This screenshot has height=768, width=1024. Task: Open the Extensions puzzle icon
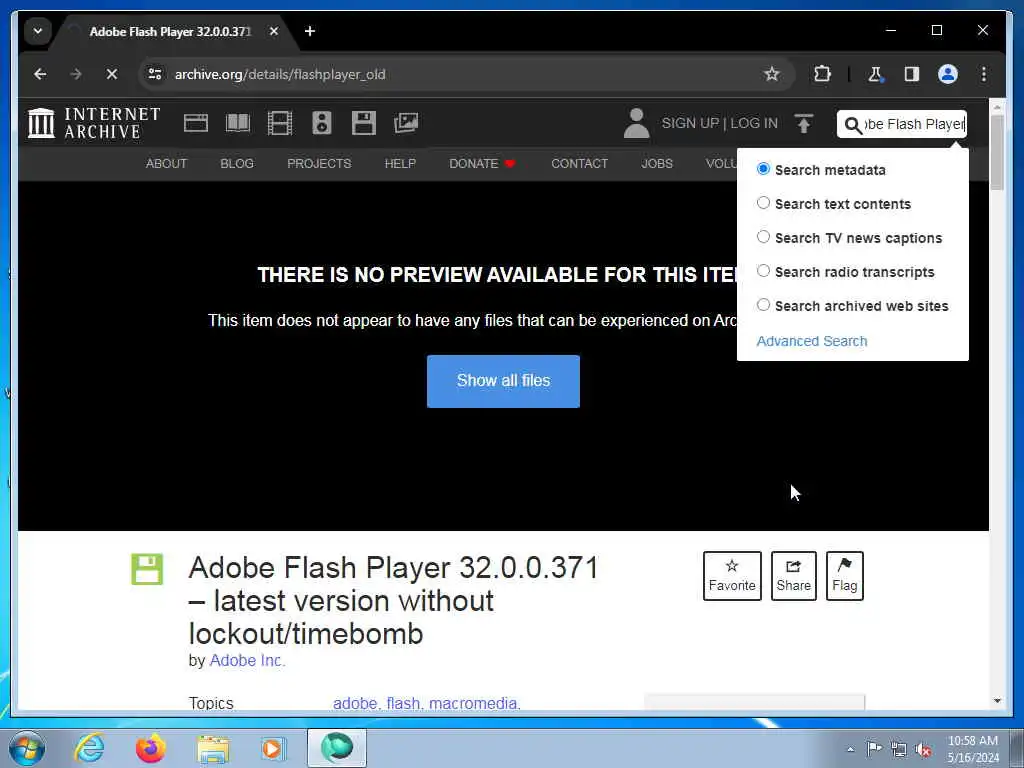(822, 74)
